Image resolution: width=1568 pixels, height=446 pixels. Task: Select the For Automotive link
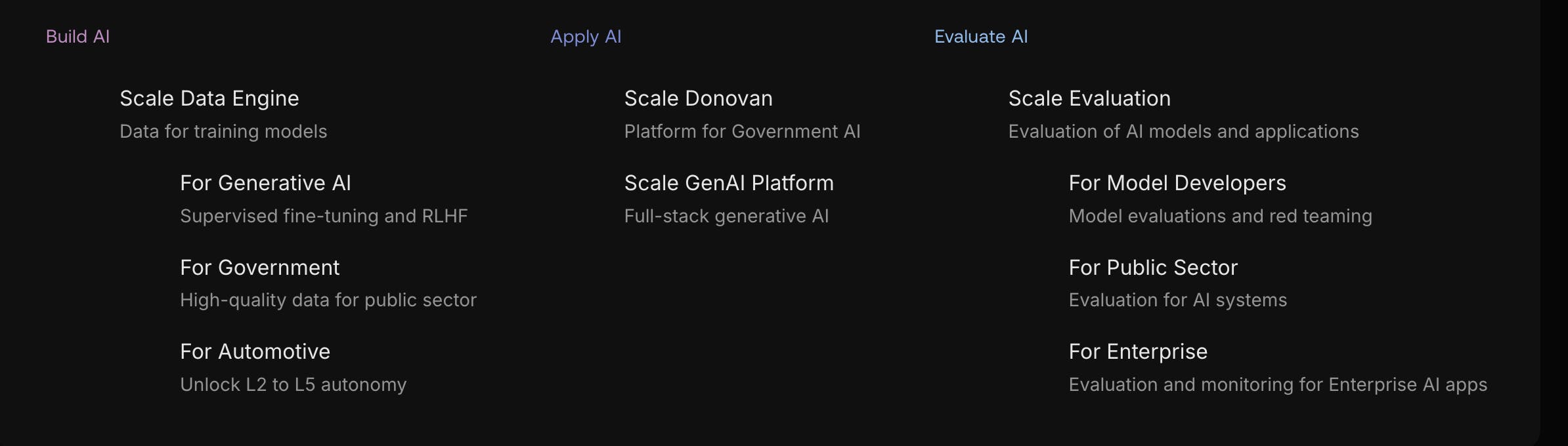255,352
